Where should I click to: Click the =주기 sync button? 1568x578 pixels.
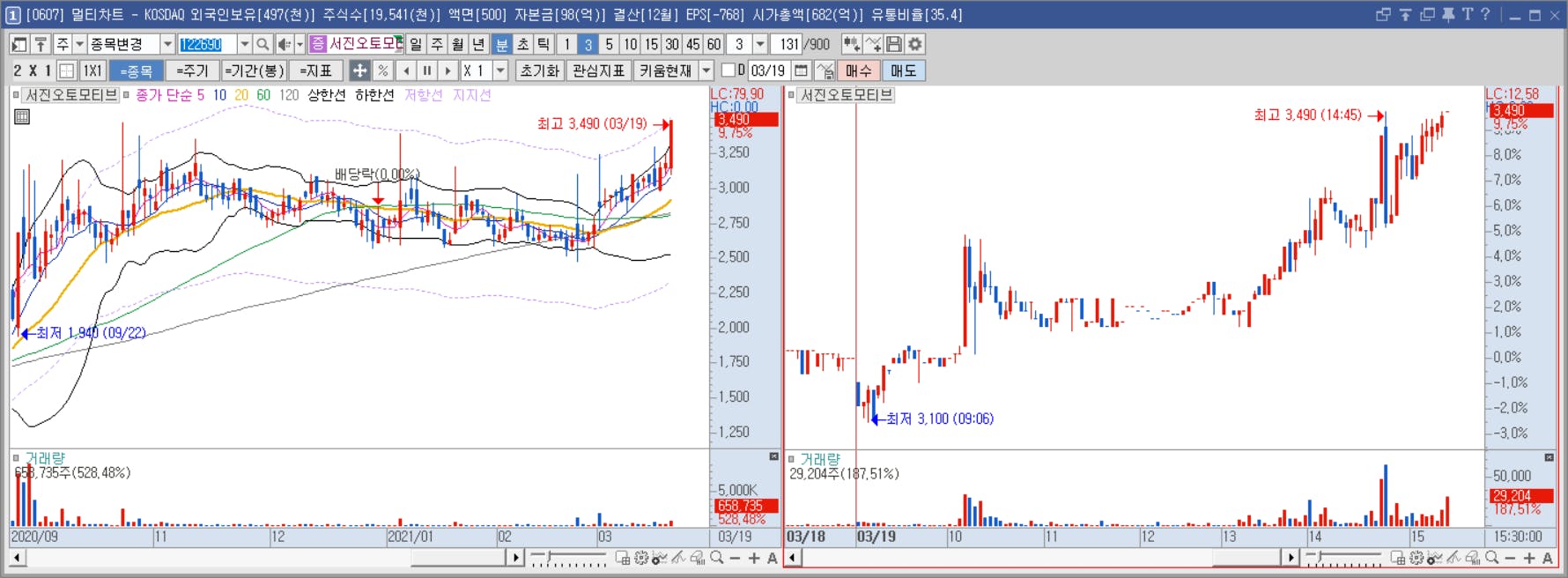[191, 70]
